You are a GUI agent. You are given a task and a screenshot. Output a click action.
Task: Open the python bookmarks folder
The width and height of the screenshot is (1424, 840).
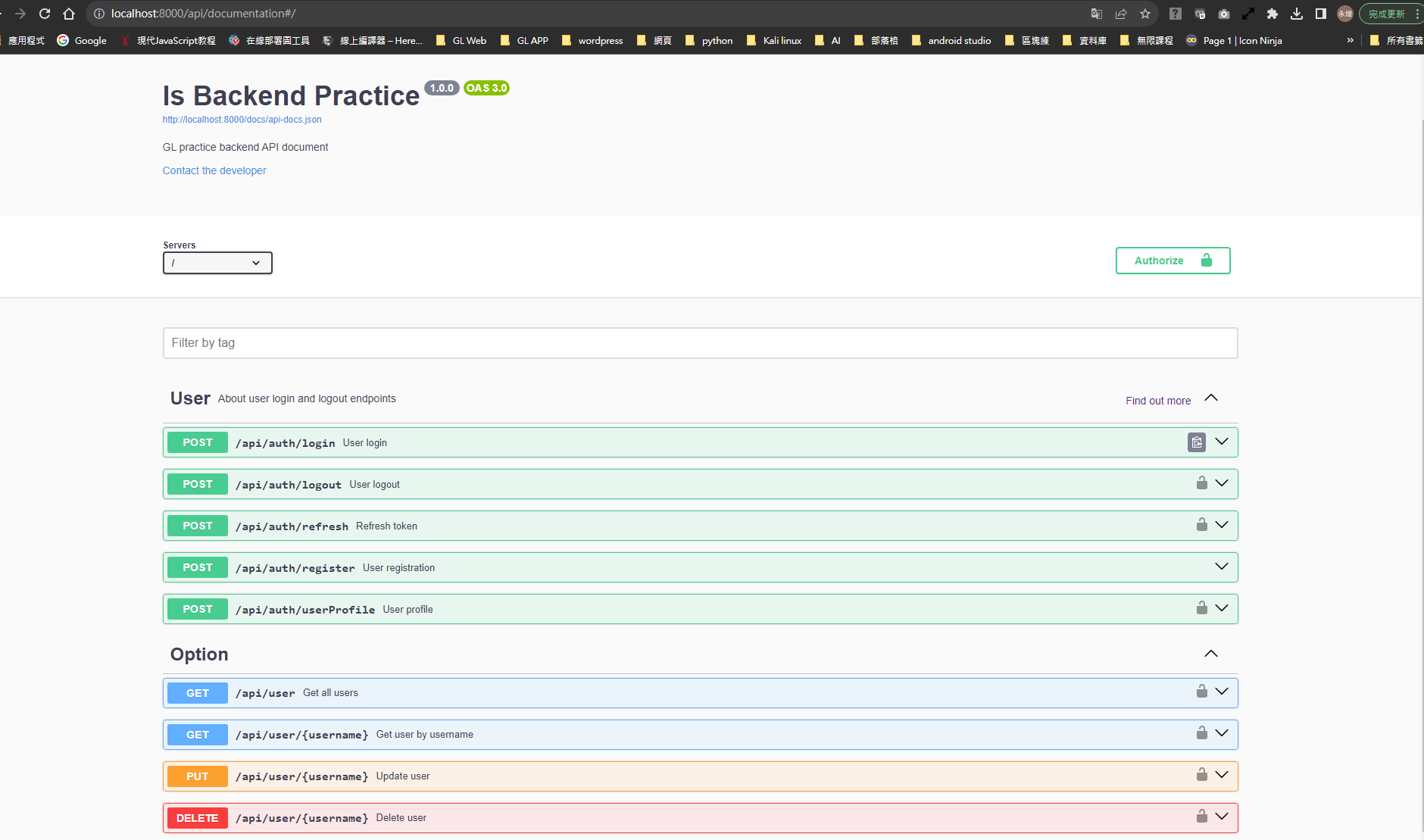709,40
